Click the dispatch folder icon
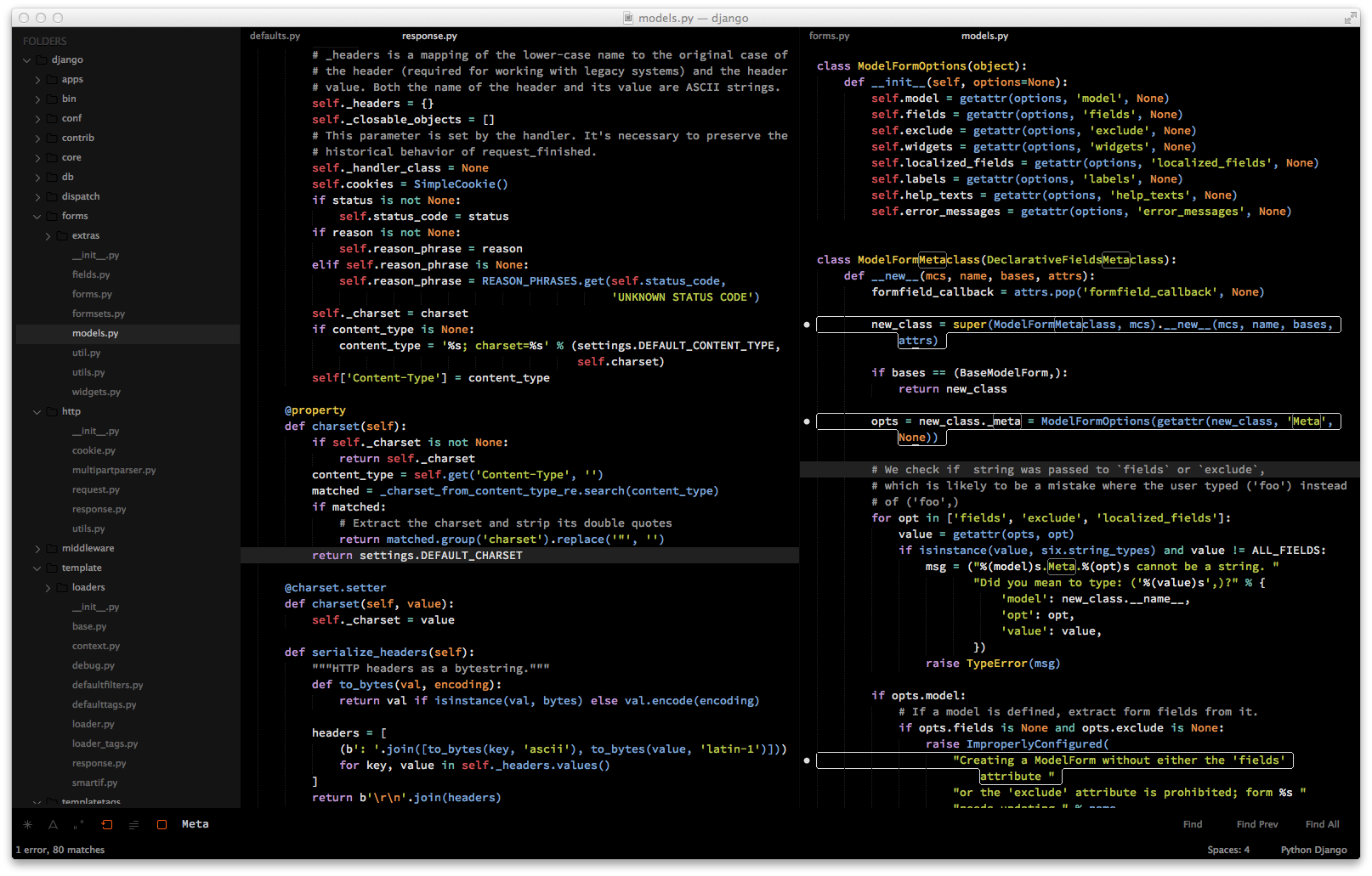Image resolution: width=1372 pixels, height=876 pixels. 52,196
